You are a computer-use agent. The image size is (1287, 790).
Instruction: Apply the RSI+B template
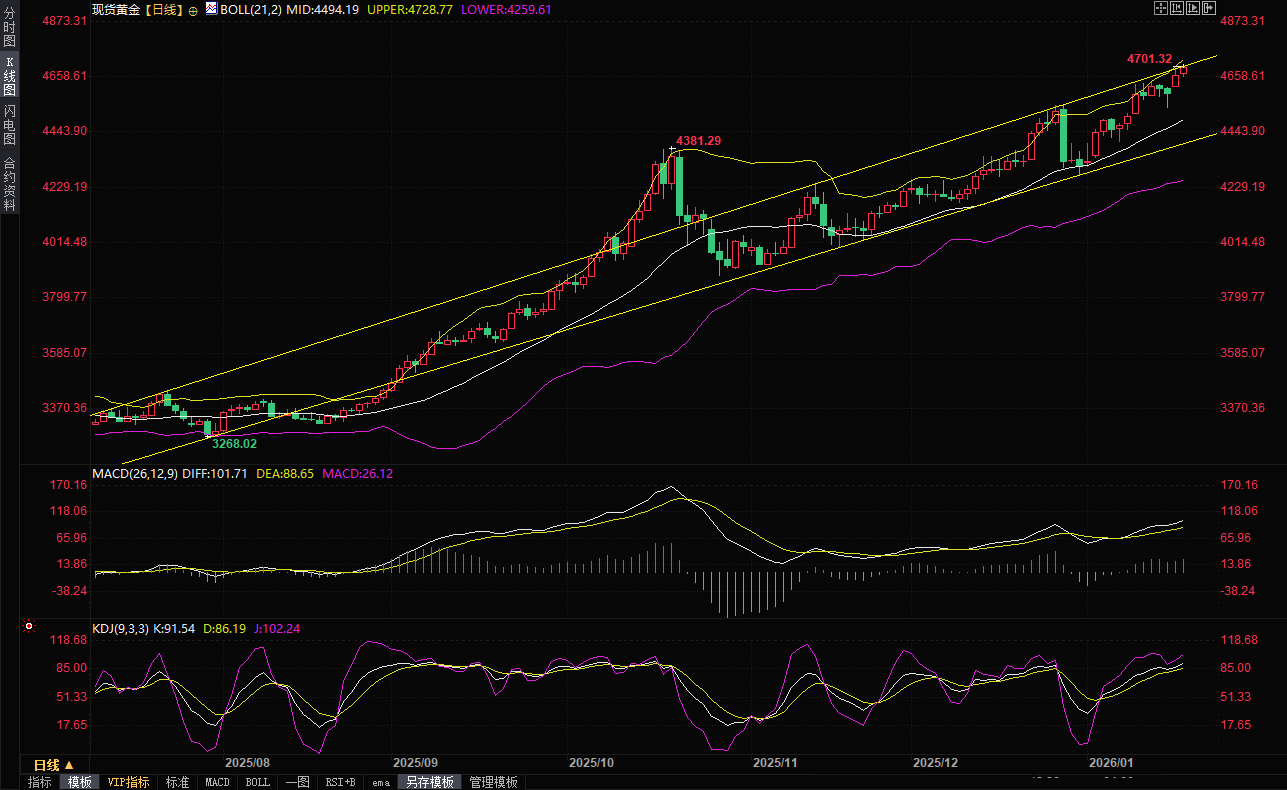coord(340,782)
